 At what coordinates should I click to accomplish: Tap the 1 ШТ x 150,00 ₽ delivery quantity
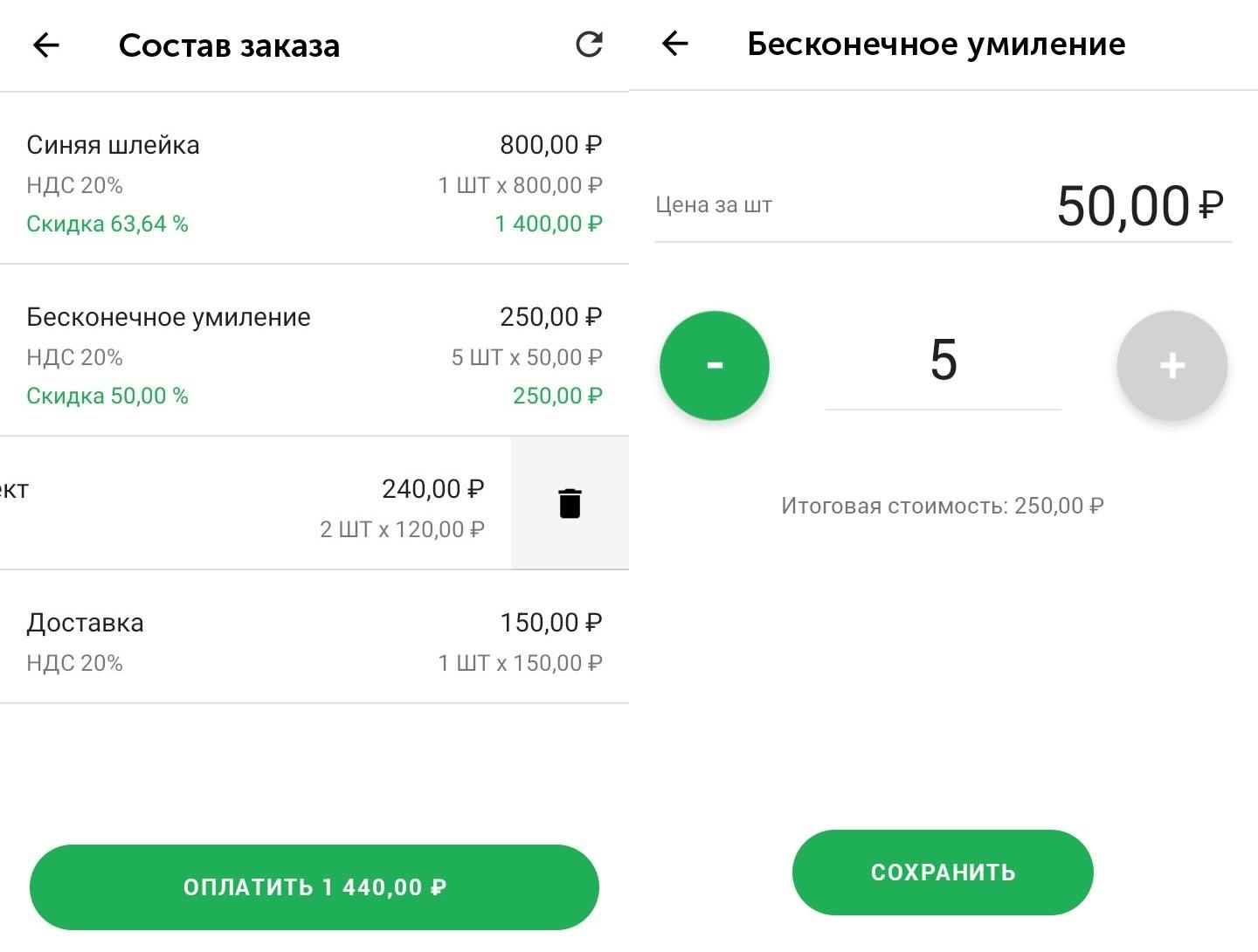(x=521, y=663)
